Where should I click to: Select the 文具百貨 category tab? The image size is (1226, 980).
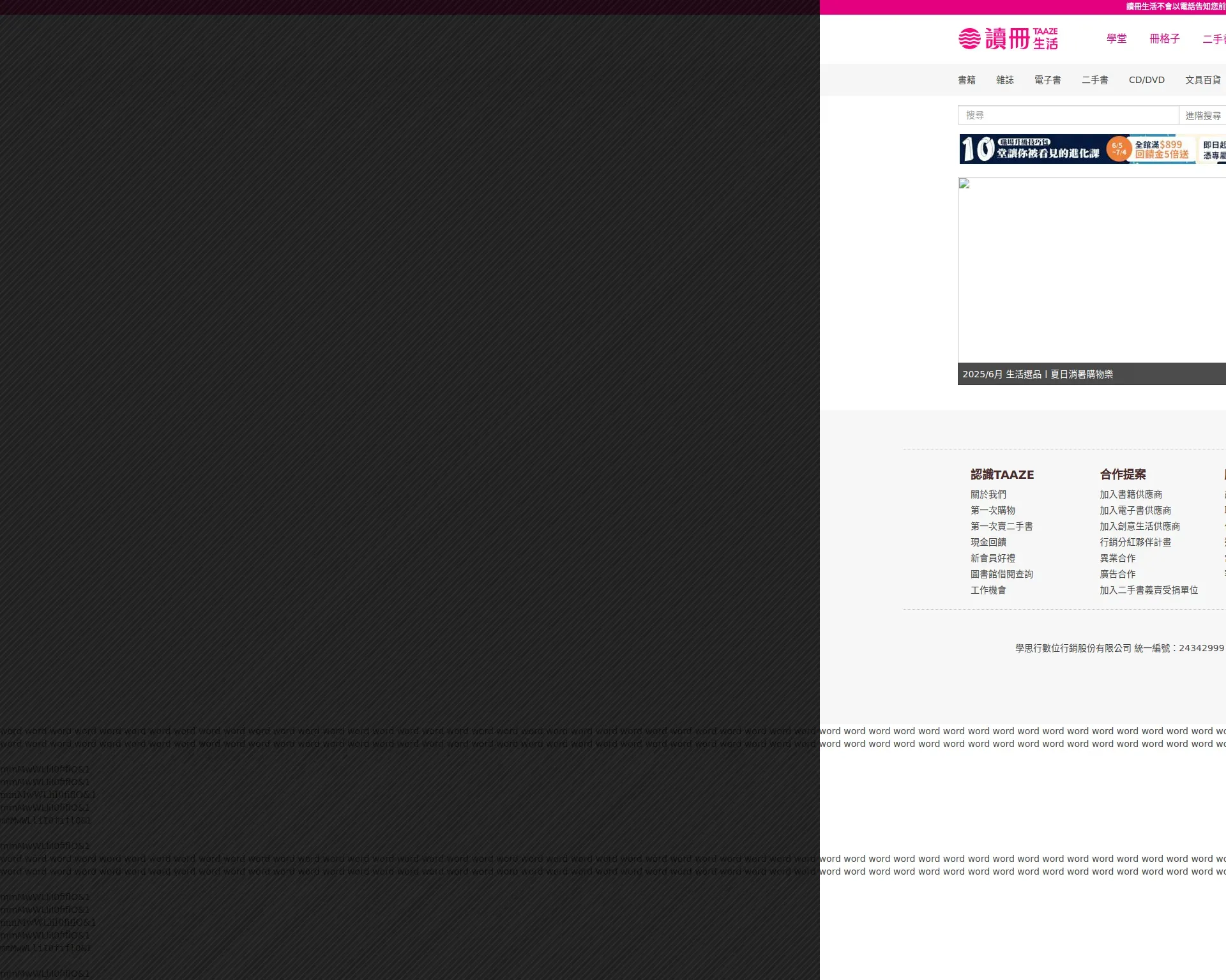(x=1202, y=80)
